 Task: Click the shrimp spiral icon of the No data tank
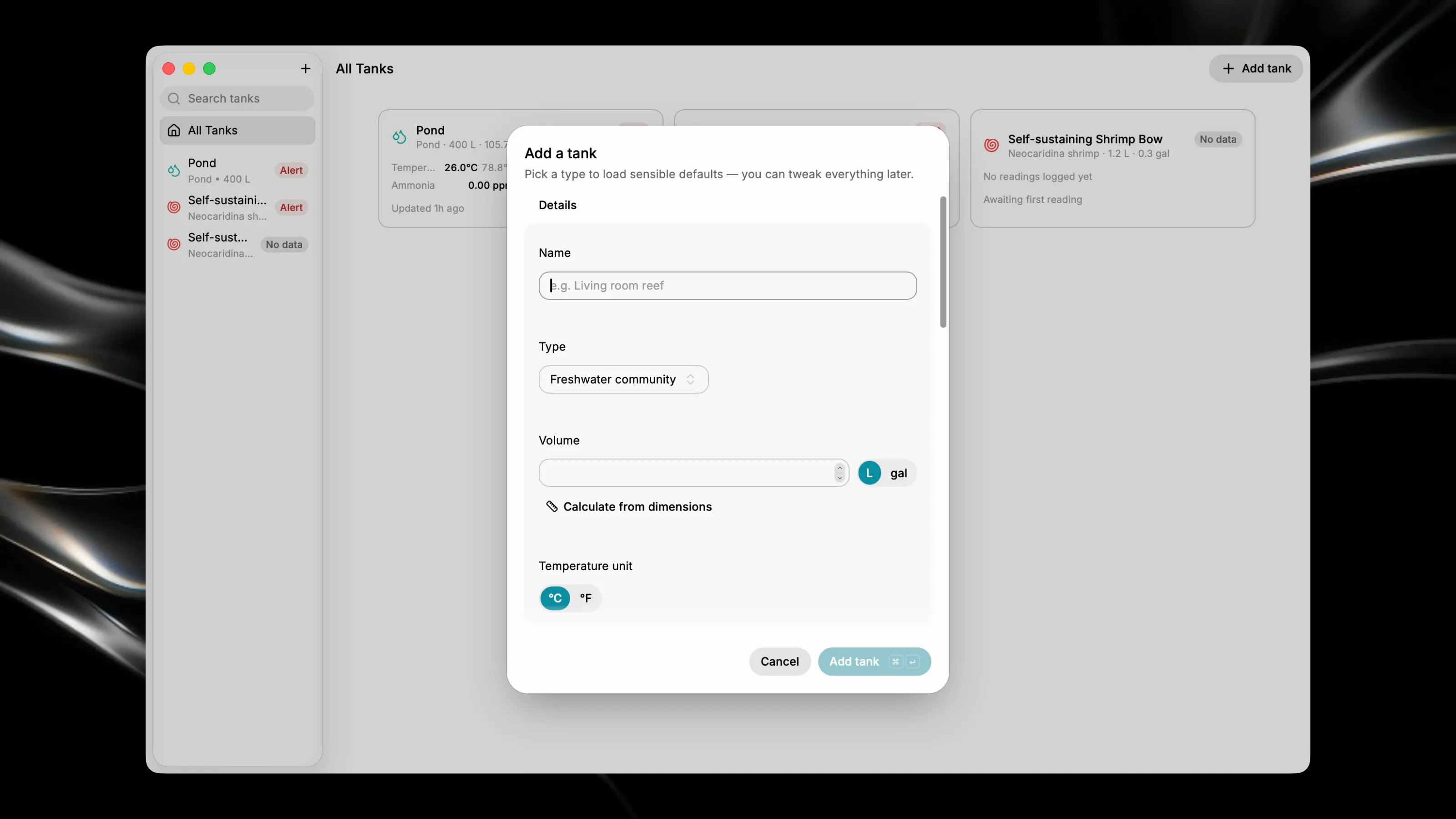[174, 245]
